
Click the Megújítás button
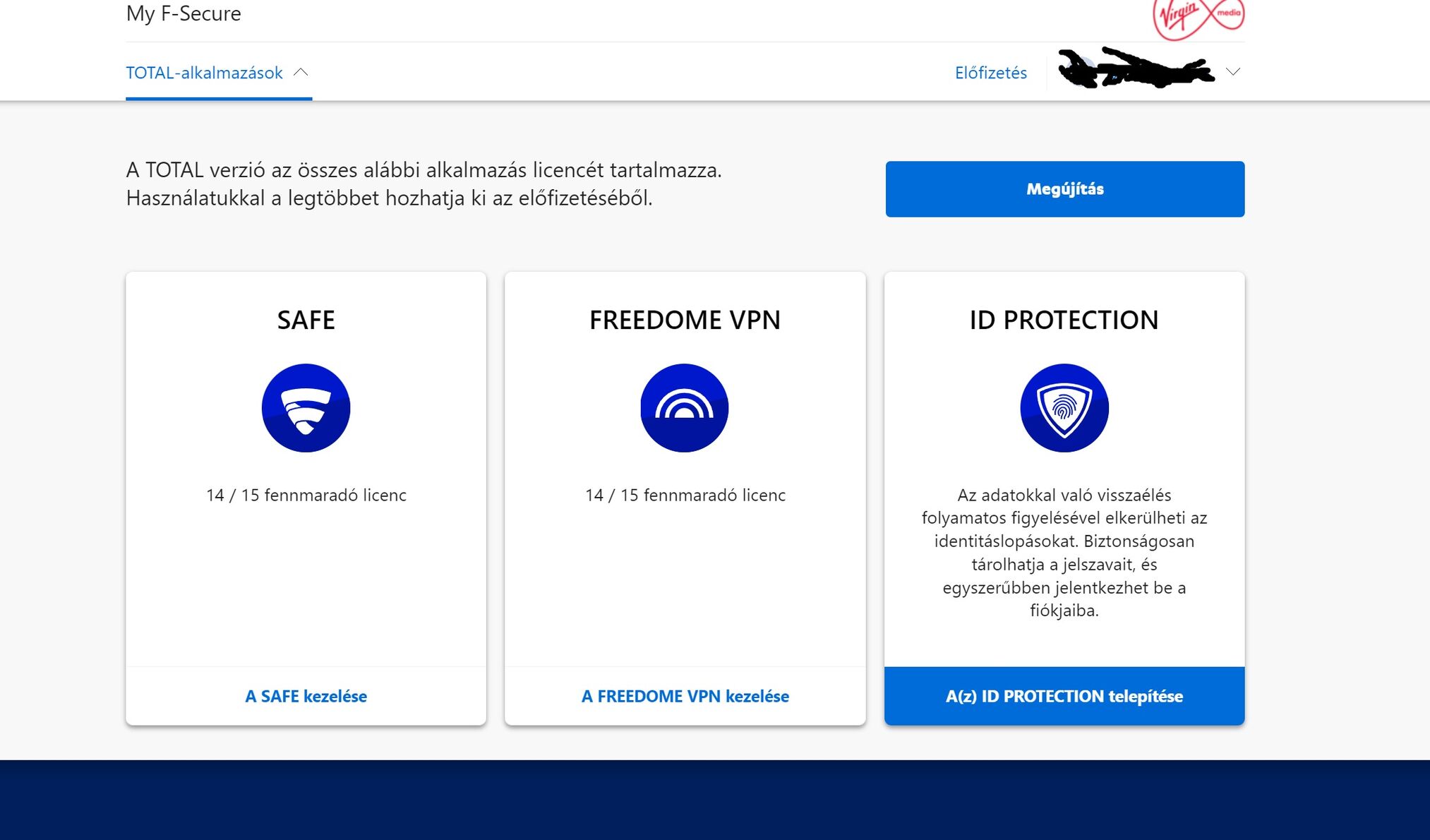pos(1065,189)
